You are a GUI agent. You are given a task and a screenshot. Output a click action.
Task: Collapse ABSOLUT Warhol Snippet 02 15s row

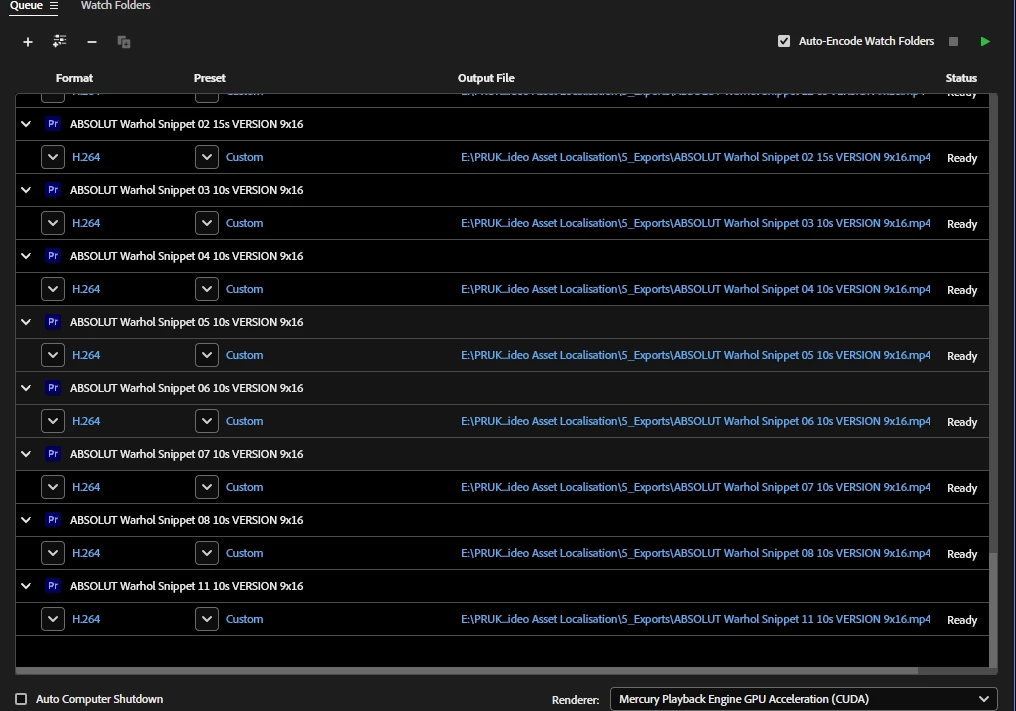click(26, 124)
